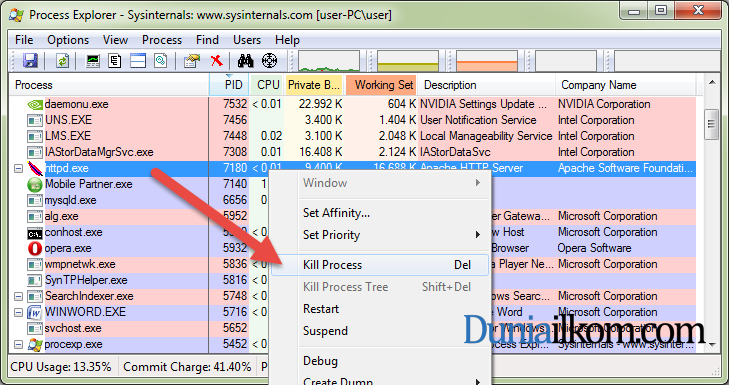This screenshot has width=729, height=385.
Task: Sort by the Description column header
Action: [486, 85]
